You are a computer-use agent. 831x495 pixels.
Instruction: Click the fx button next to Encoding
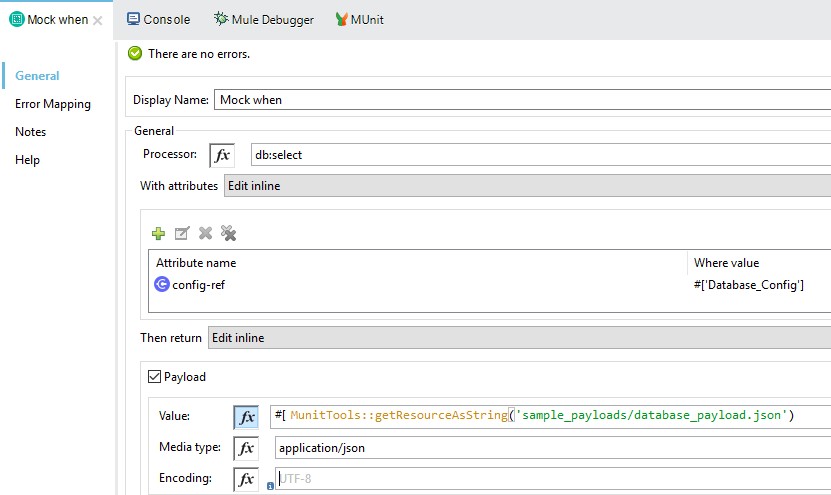(x=246, y=479)
